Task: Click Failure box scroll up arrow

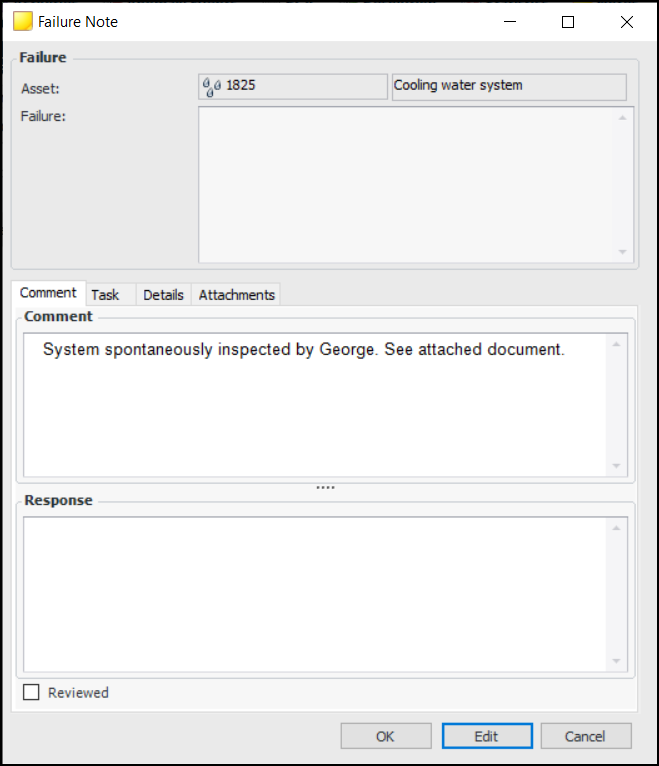Action: 622,117
